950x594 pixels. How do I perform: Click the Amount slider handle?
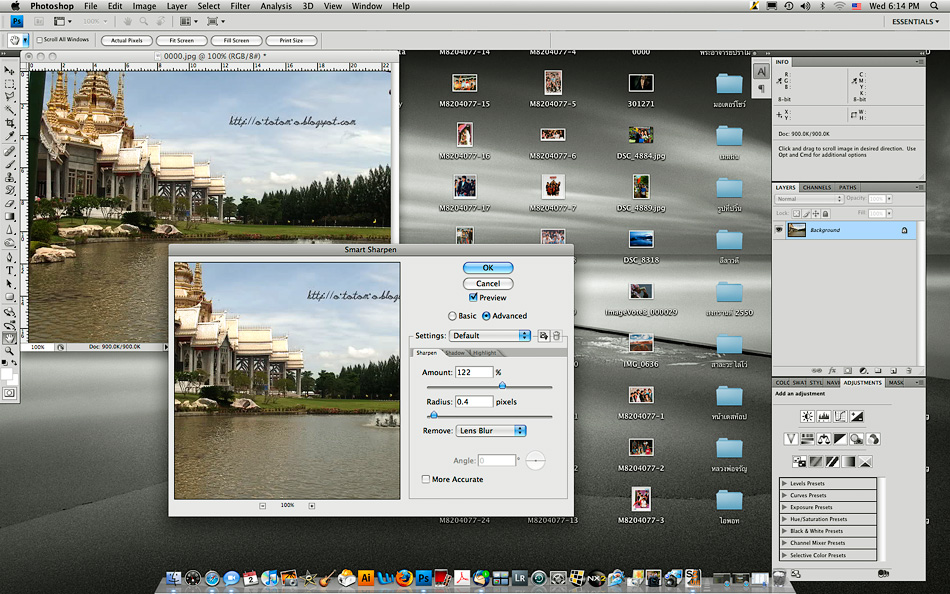tap(502, 385)
